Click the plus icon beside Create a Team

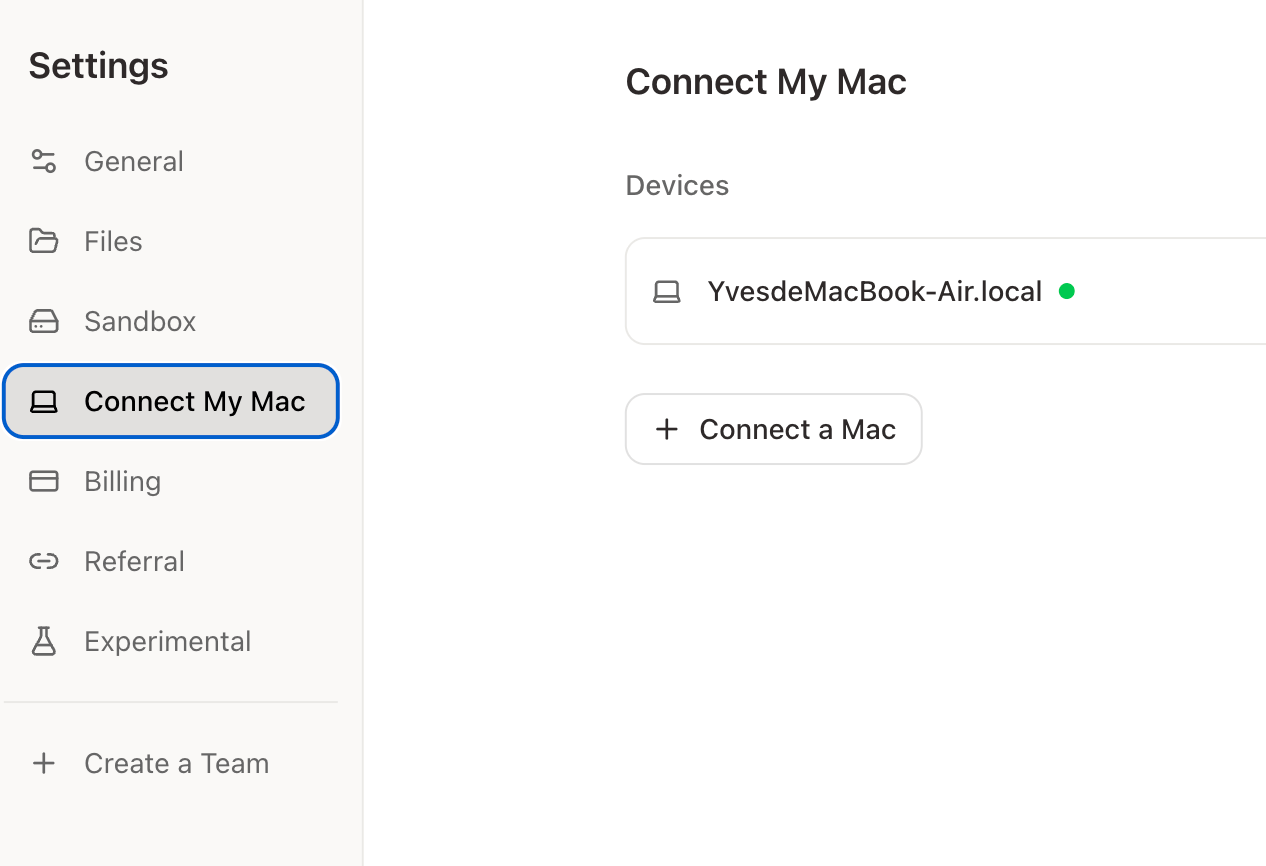pyautogui.click(x=43, y=763)
